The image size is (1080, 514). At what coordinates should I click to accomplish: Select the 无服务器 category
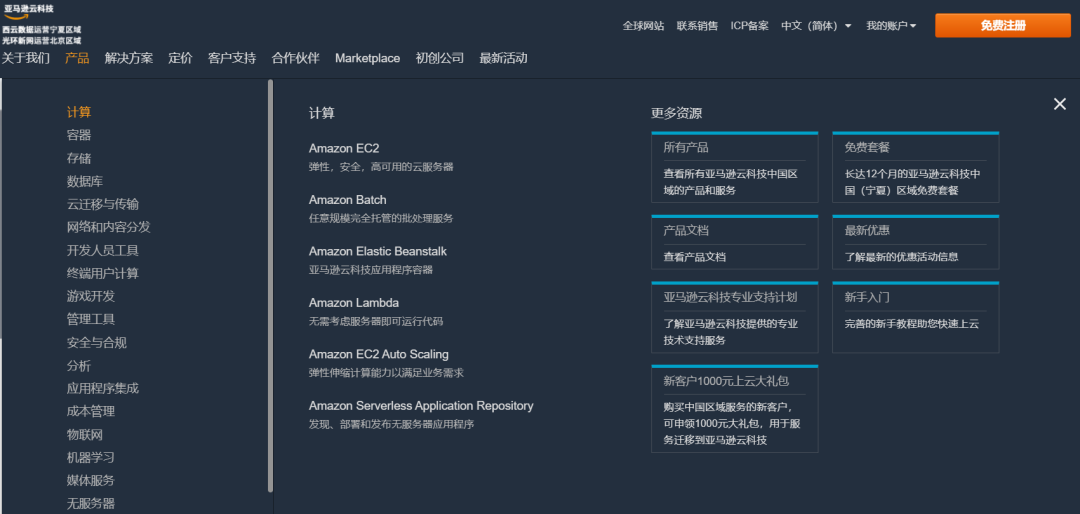[x=91, y=504]
